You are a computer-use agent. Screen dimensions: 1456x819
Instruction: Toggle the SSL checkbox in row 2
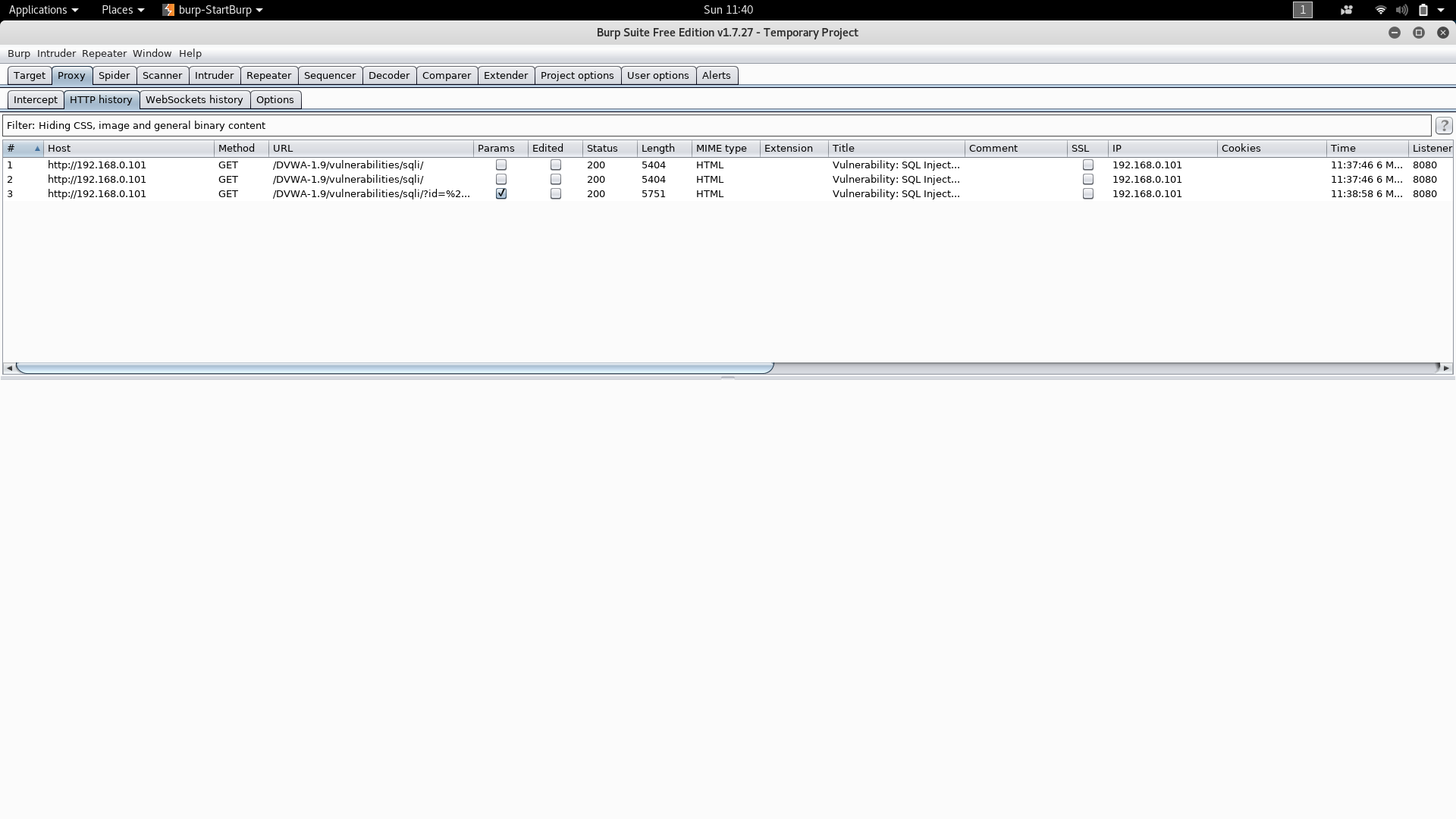point(1088,180)
